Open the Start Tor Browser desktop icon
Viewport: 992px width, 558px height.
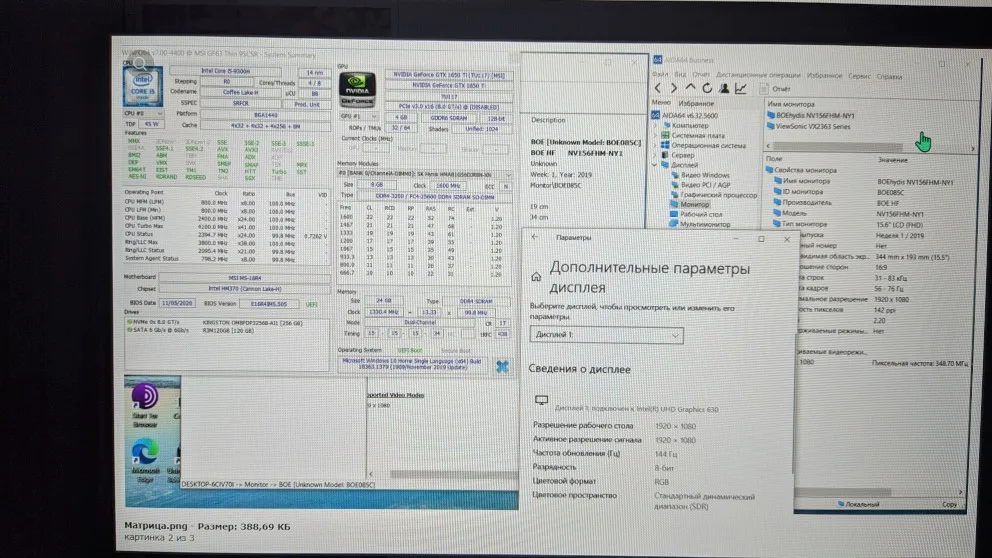145,403
